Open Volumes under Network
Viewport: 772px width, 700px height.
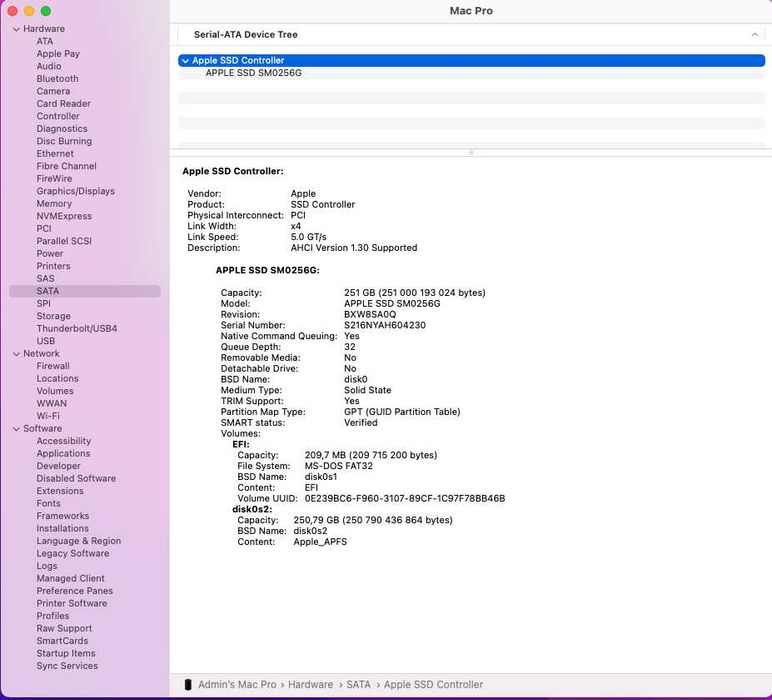click(x=55, y=391)
